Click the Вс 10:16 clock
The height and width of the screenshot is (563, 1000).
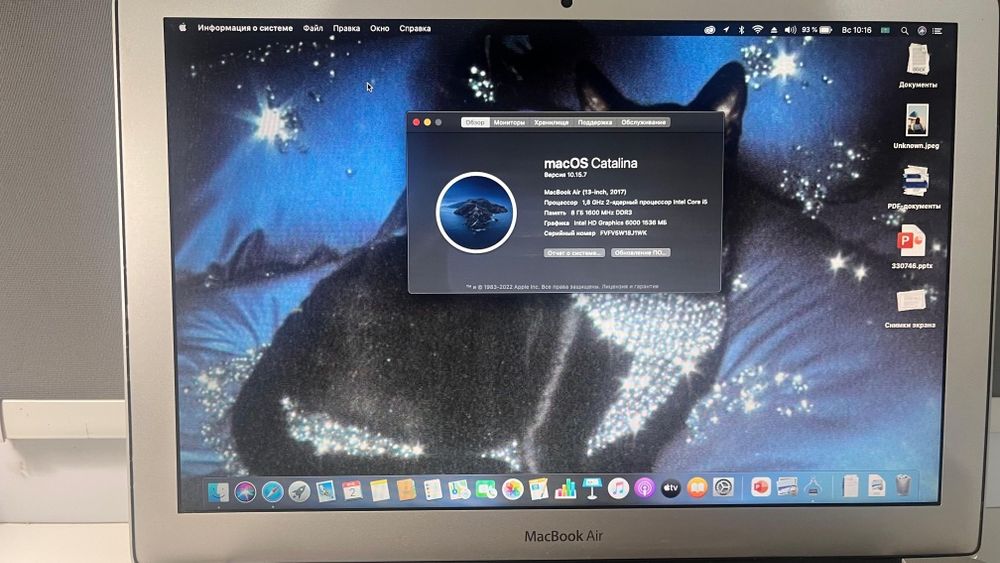pos(856,30)
